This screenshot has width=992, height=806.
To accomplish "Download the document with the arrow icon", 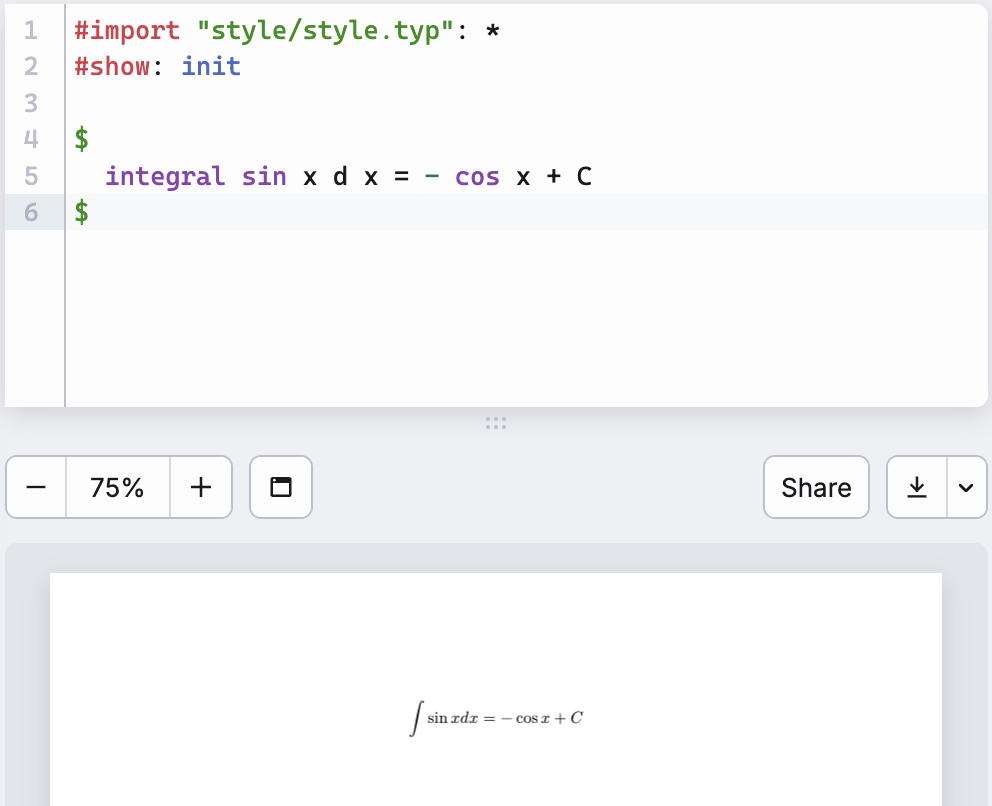I will 917,487.
